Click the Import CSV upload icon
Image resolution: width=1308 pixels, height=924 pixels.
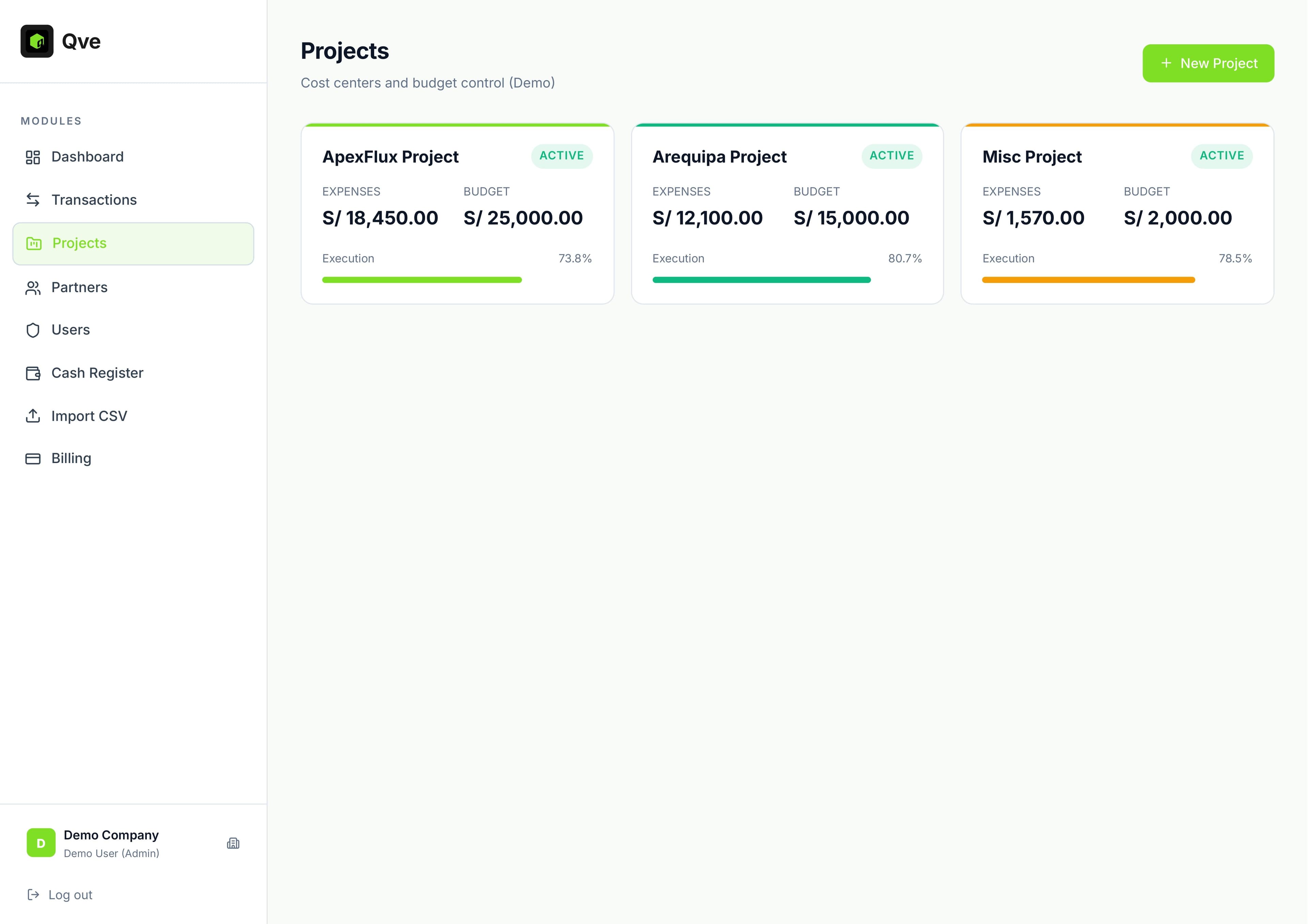tap(32, 416)
